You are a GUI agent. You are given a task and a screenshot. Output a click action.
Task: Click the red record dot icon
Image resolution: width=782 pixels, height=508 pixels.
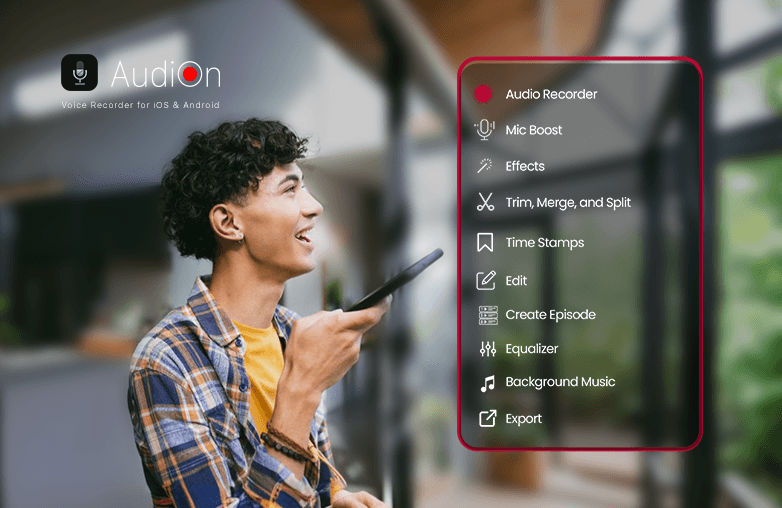coord(483,94)
